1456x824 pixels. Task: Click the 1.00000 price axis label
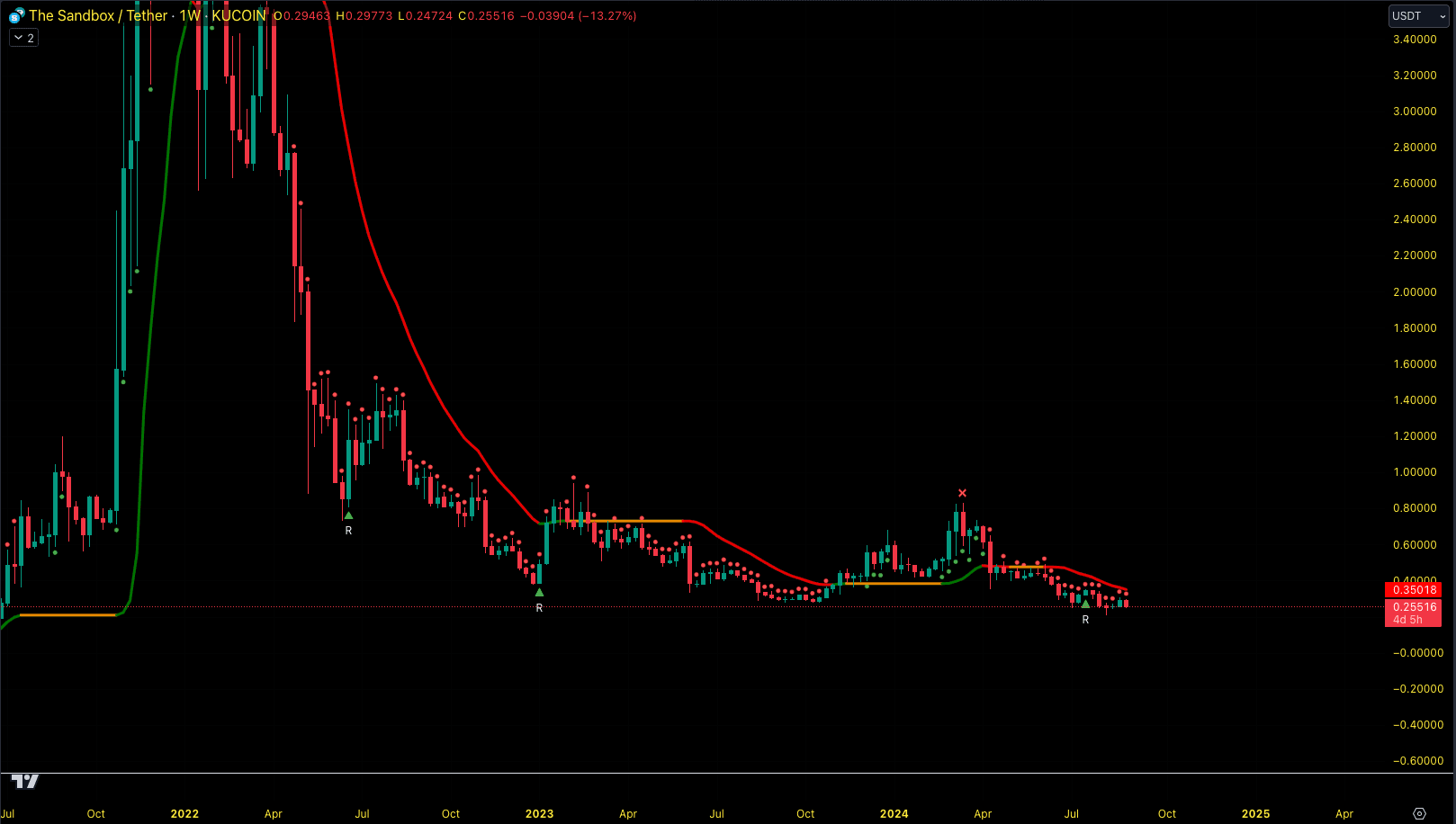point(1415,472)
